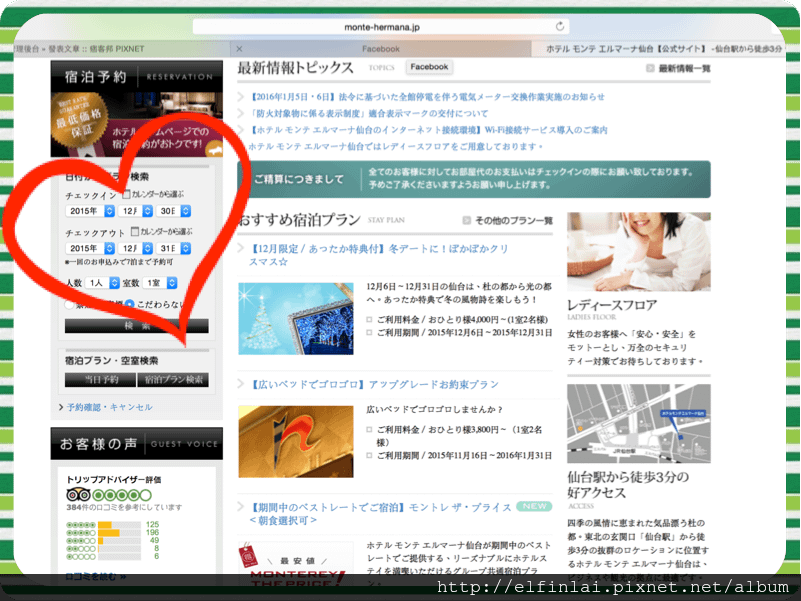Reload the page with the refresh icon
This screenshot has width=801, height=601.
[x=560, y=26]
